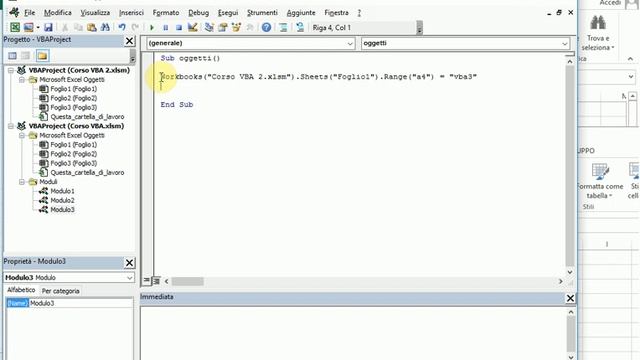Image resolution: width=640 pixels, height=360 pixels.
Task: Close the Immediata window
Action: coord(570,298)
